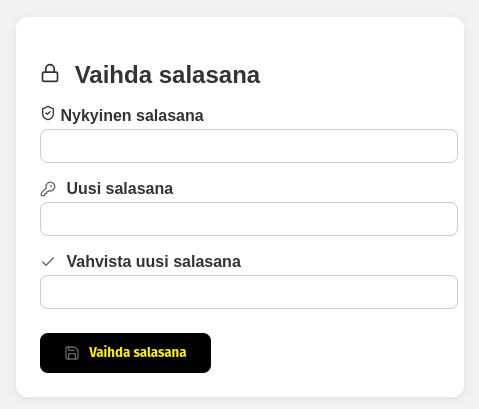Focus the Nykyinen salasana password field
Screen dimensions: 479x409
pos(249,146)
